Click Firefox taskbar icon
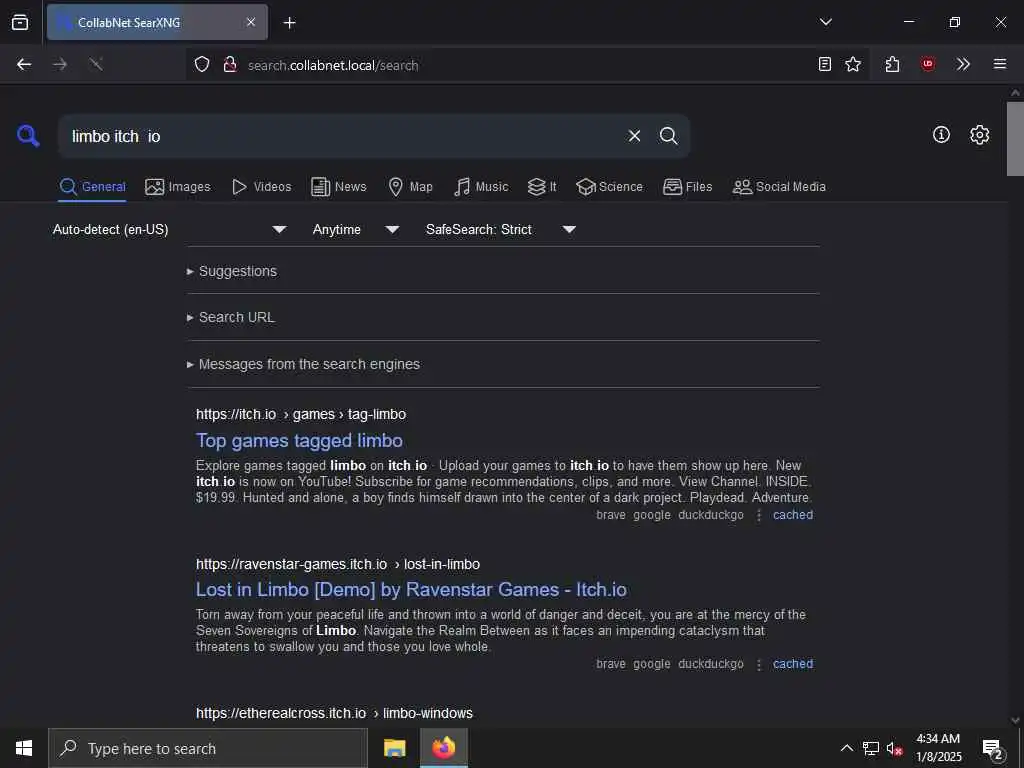Image resolution: width=1024 pixels, height=768 pixels. [x=443, y=748]
